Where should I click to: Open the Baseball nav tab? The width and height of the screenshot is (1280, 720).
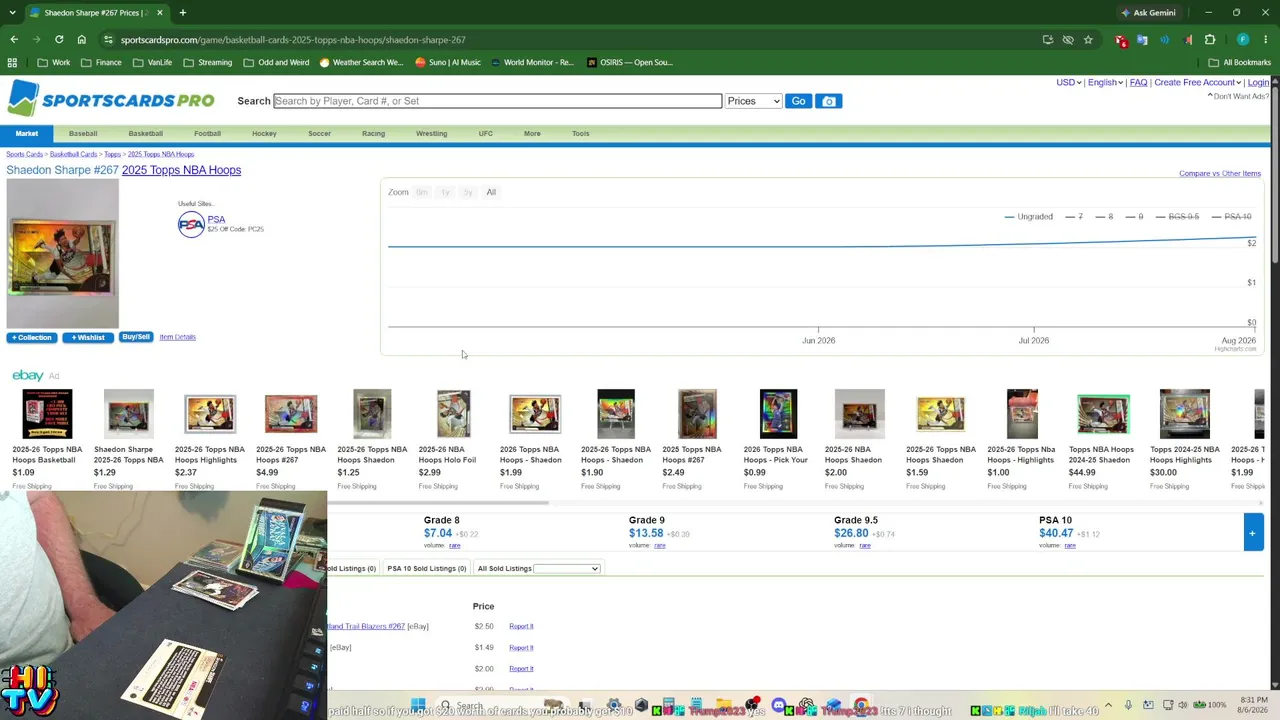coord(83,133)
